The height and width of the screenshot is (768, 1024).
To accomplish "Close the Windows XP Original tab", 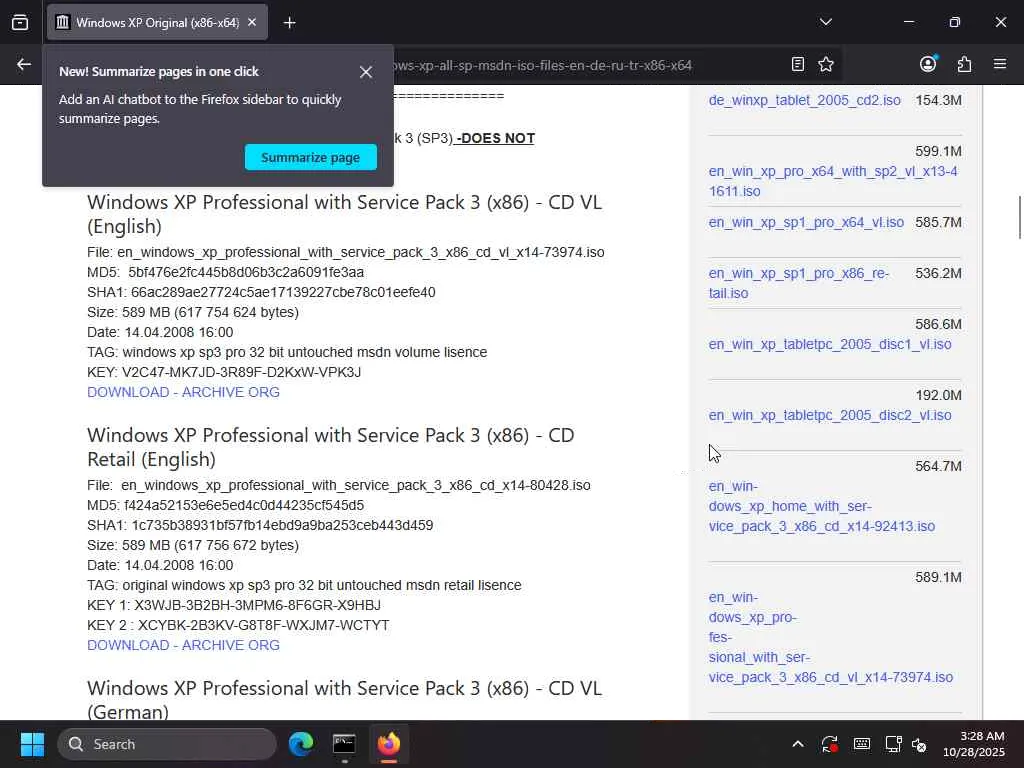I will 252,22.
